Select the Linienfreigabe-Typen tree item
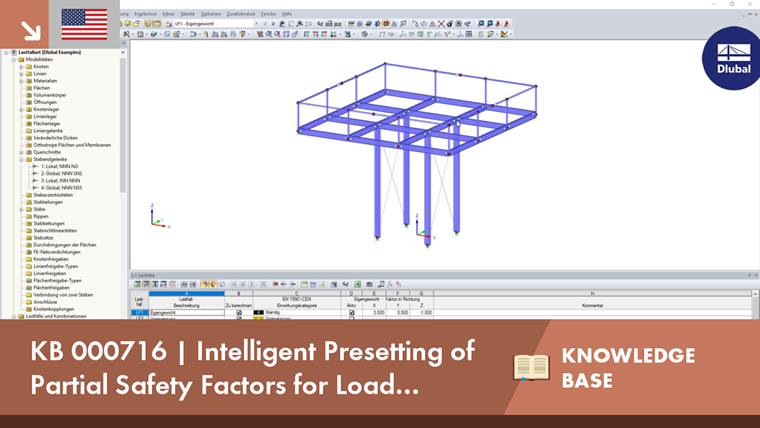The width and height of the screenshot is (760, 428). [55, 266]
